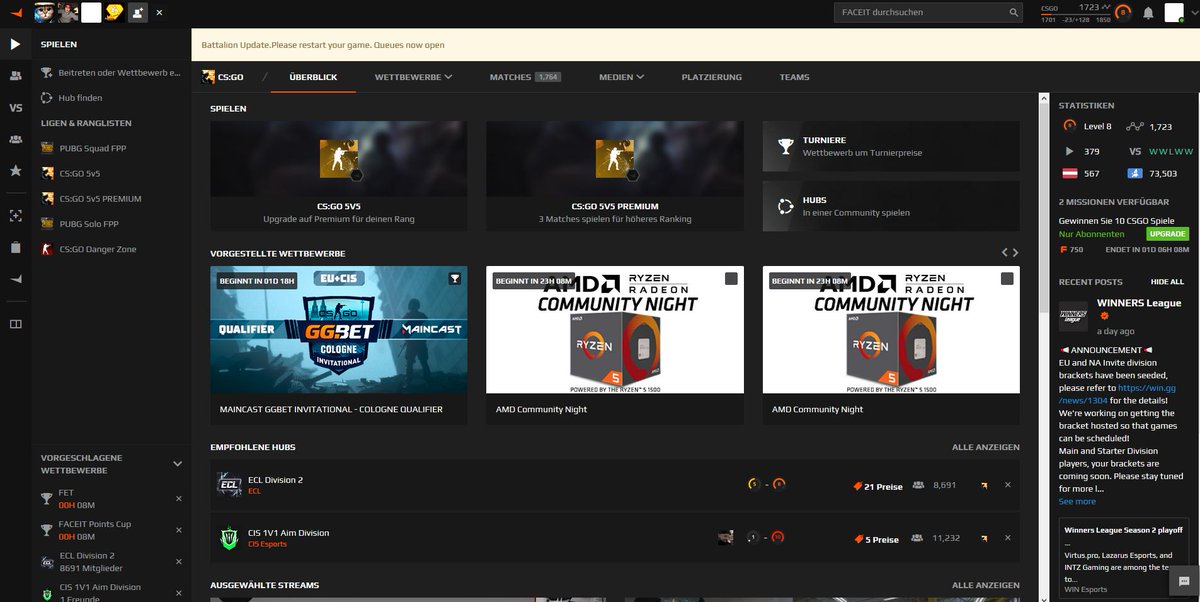The width and height of the screenshot is (1200, 602).
Task: Open the user avatar menu at top right
Action: tap(1174, 13)
